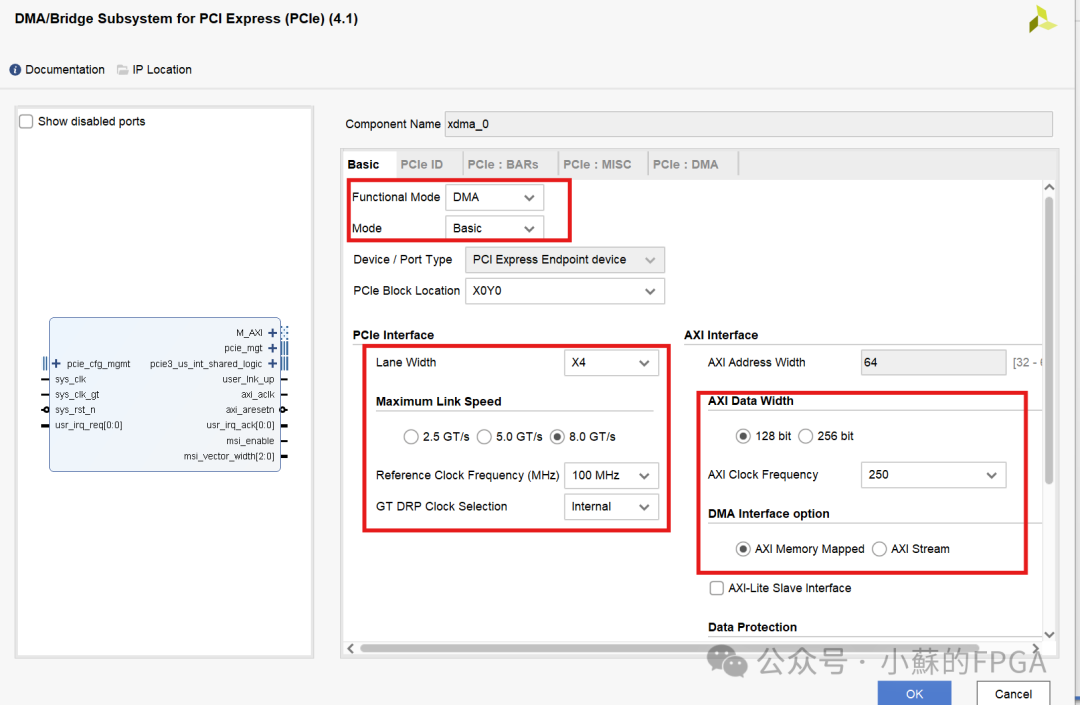Click the msi_enable port label
Image resolution: width=1080 pixels, height=705 pixels.
click(x=250, y=441)
